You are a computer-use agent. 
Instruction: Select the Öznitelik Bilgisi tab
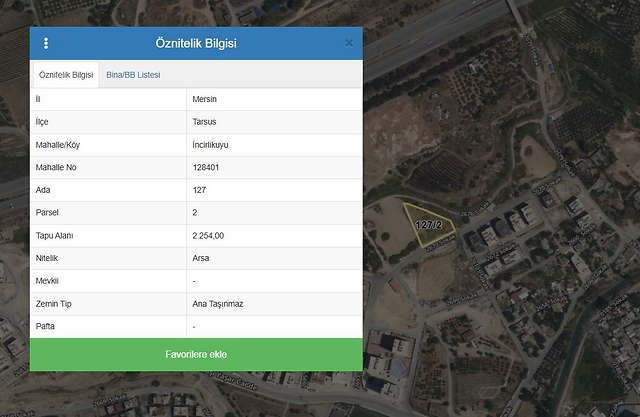pos(65,75)
